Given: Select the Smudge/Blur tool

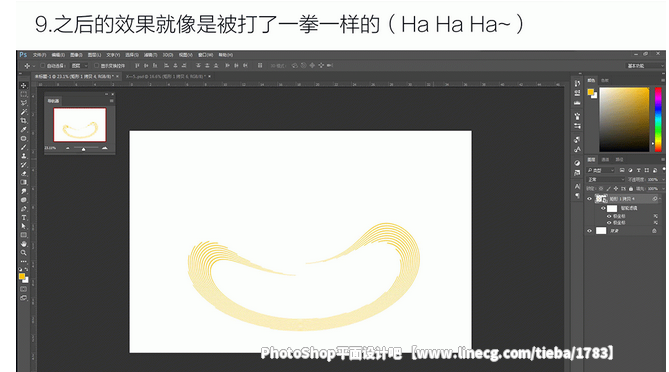Looking at the screenshot, I should point(23,191).
